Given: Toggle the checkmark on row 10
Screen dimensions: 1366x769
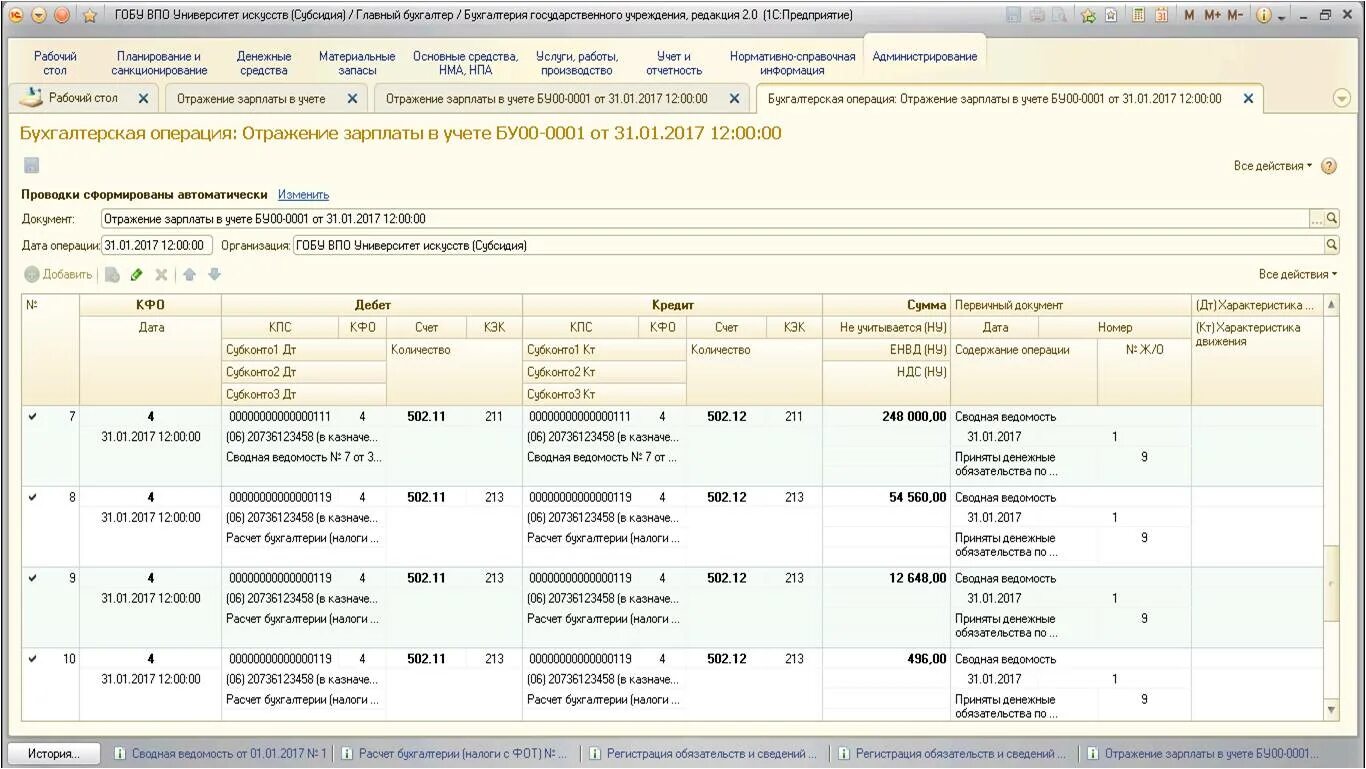Looking at the screenshot, I should click(x=32, y=659).
